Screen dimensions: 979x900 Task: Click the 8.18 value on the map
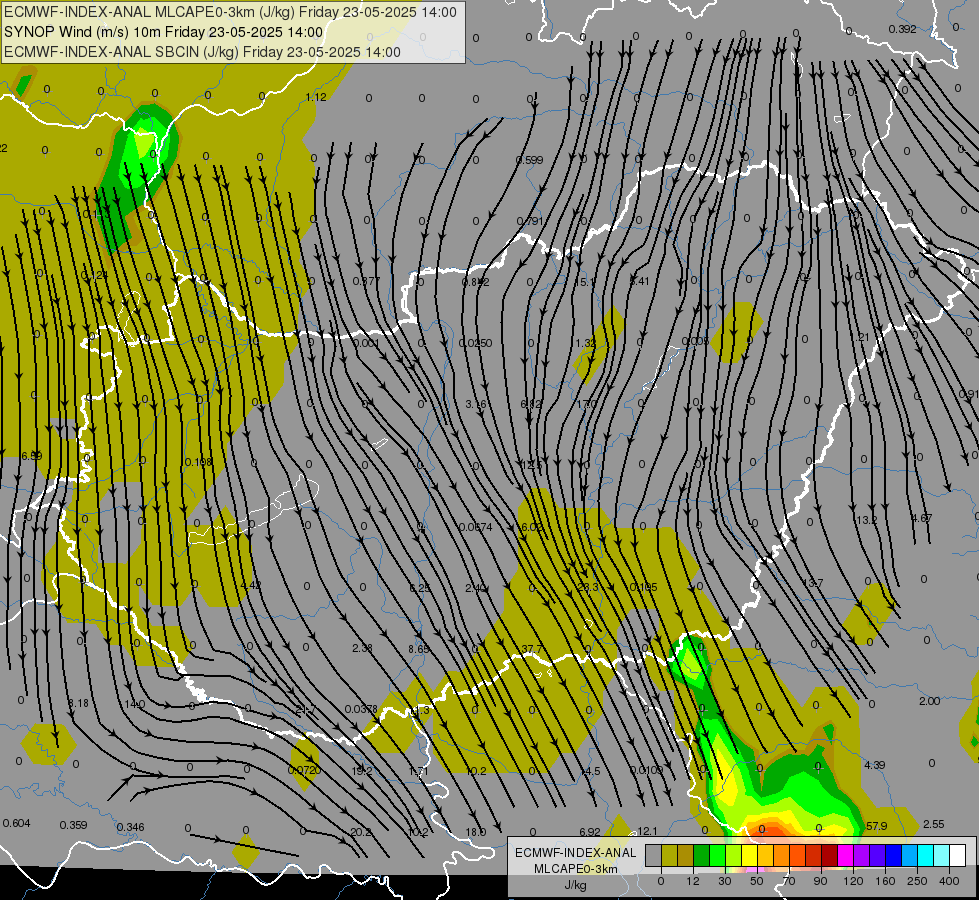point(78,703)
